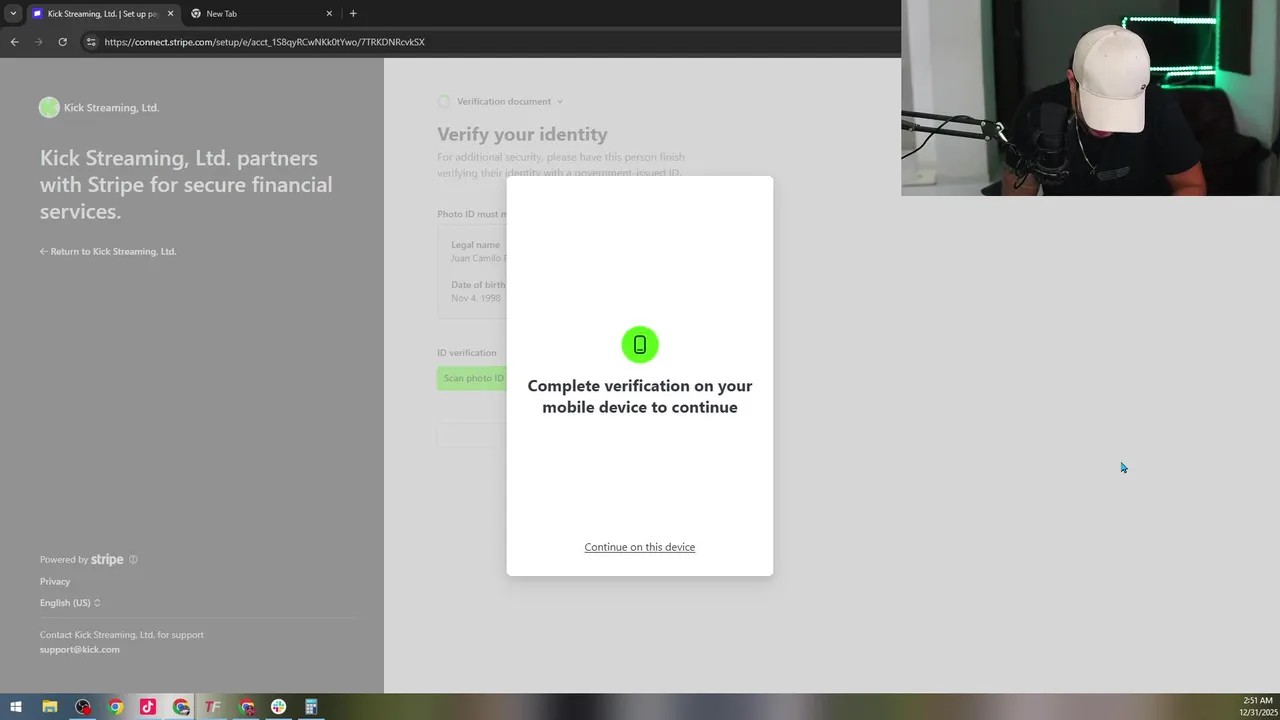Open Slack from the taskbar
This screenshot has width=1280, height=720.
278,707
